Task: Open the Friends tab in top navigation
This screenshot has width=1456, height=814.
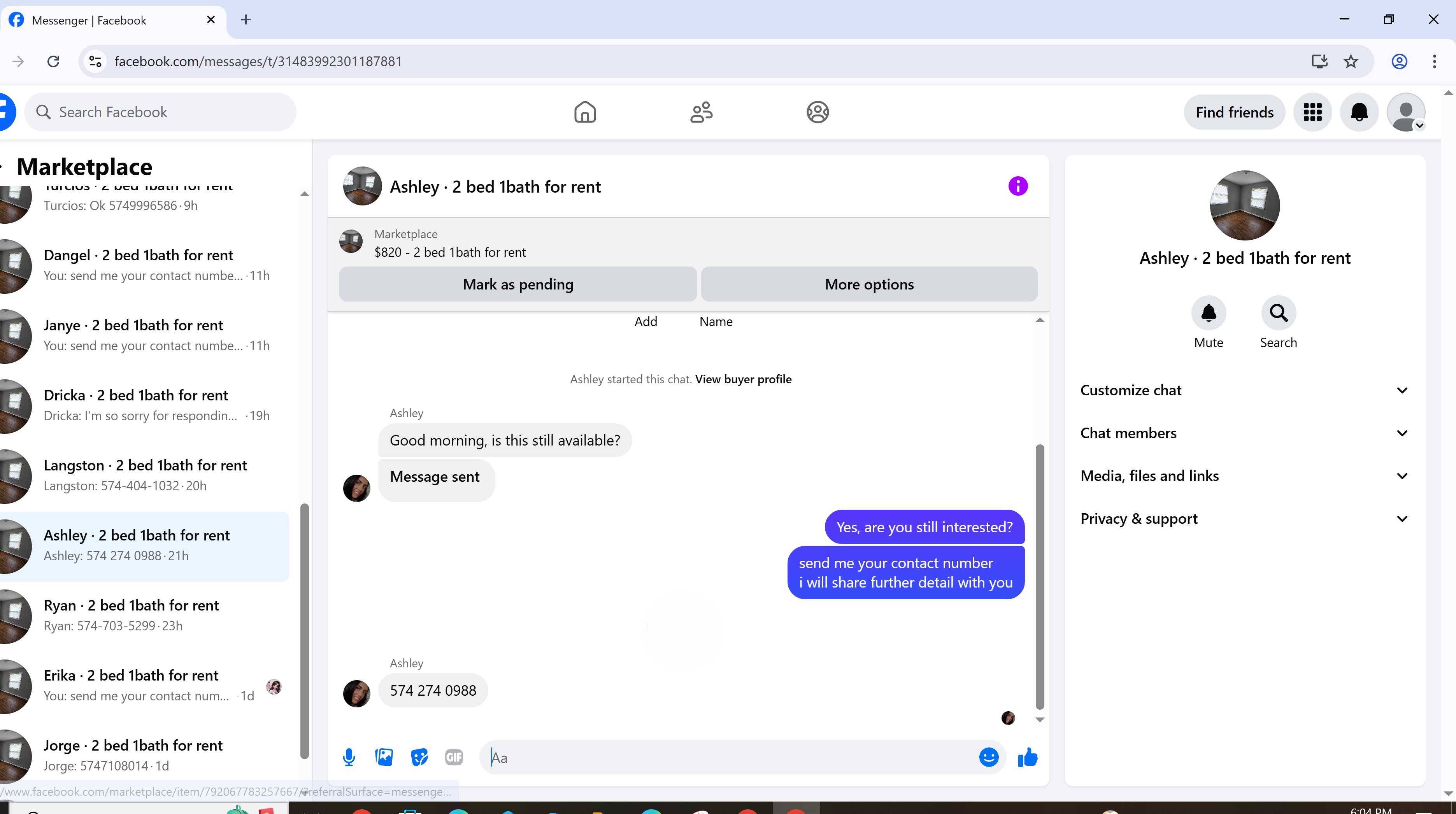Action: [x=702, y=112]
